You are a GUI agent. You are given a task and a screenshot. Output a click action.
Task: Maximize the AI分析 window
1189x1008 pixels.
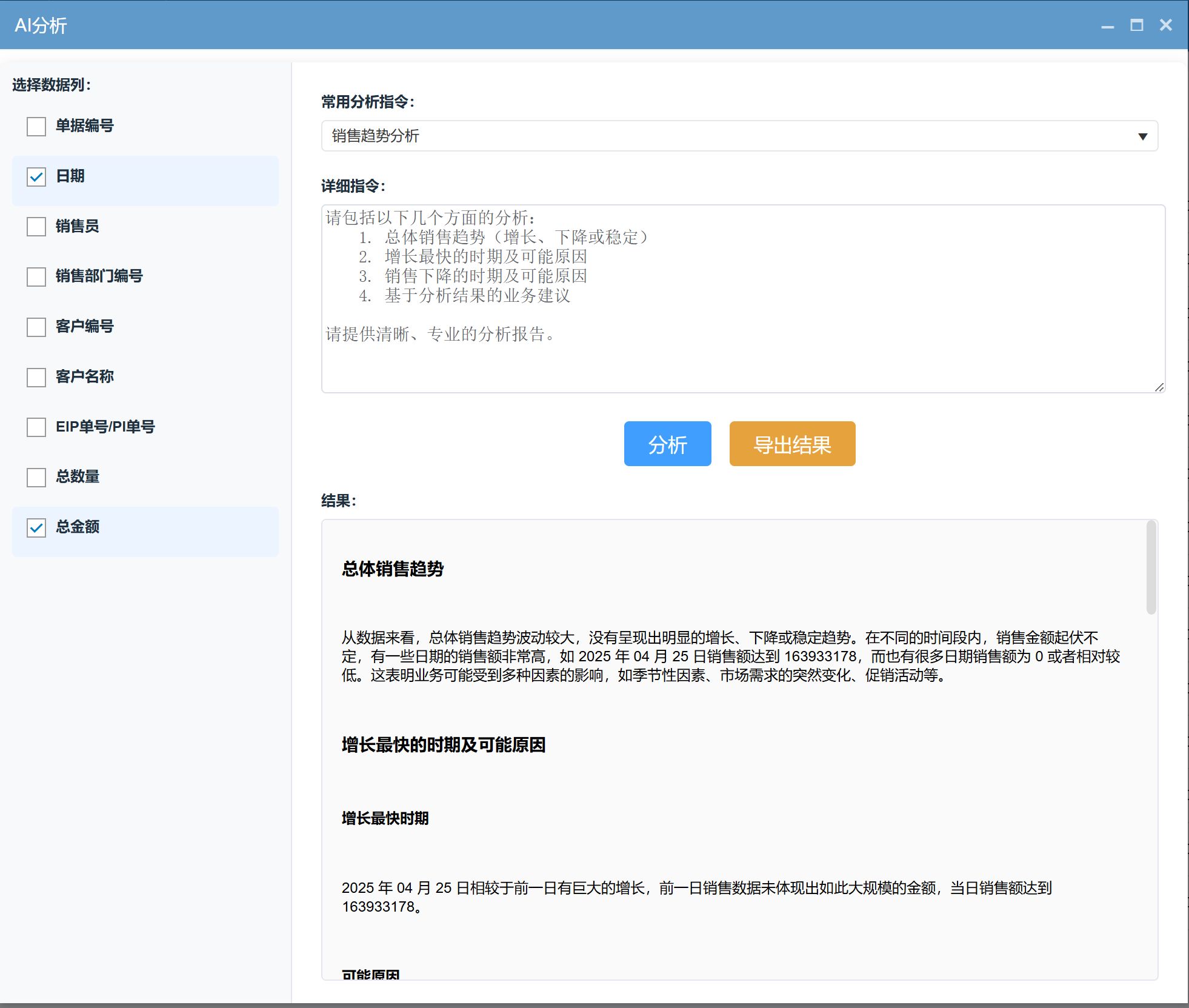tap(1136, 25)
